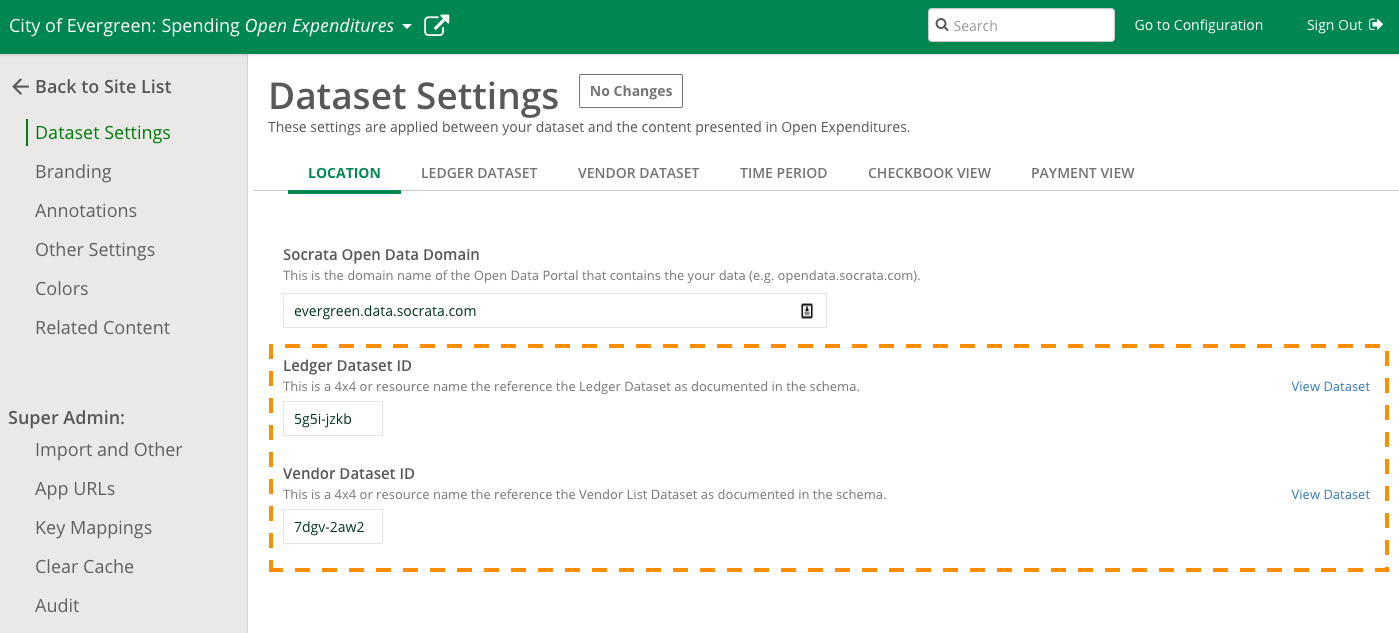Click the Vendor Dataset ID label
The width and height of the screenshot is (1399, 633).
[348, 474]
